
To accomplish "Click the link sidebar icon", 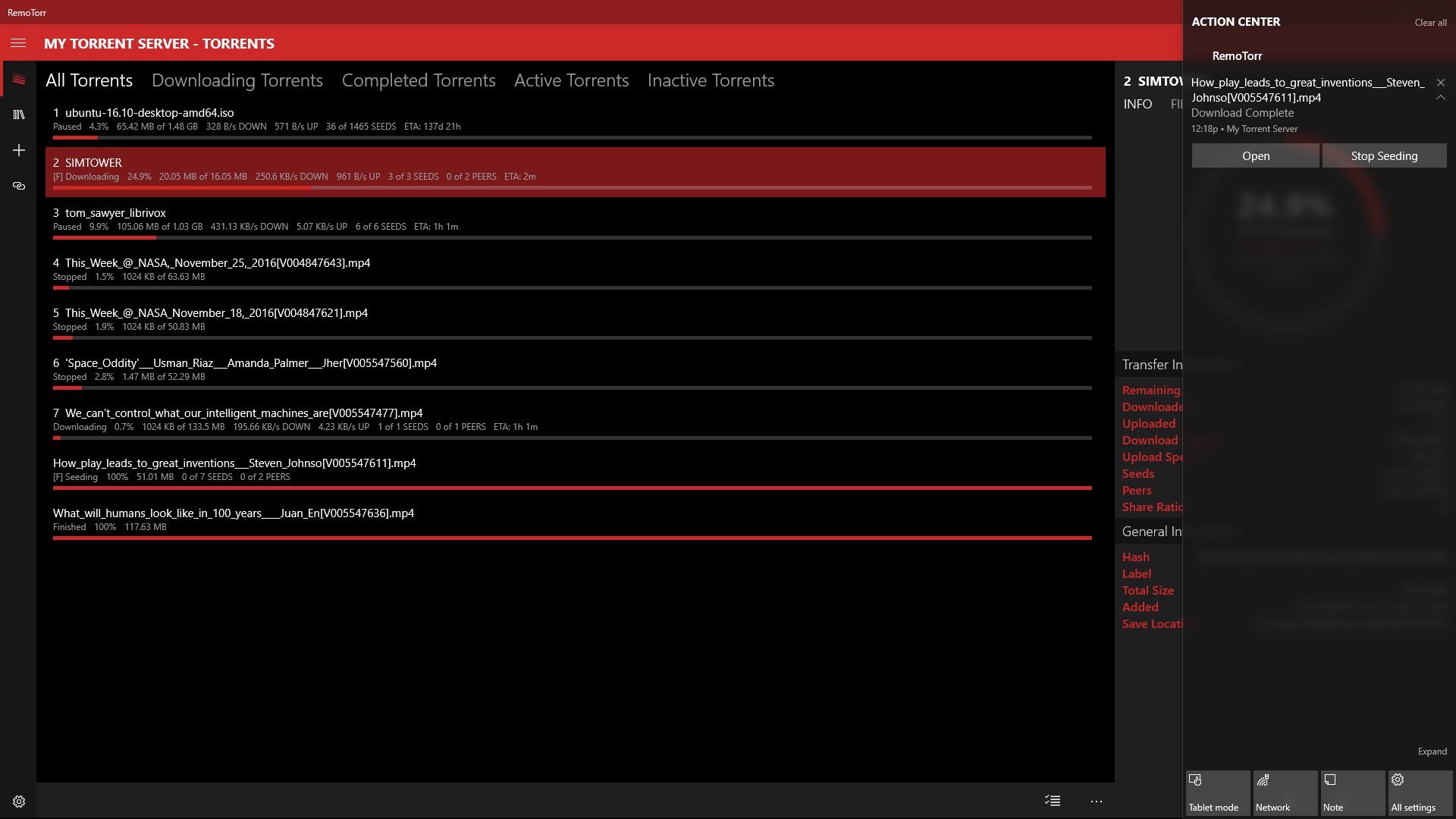I will click(19, 186).
